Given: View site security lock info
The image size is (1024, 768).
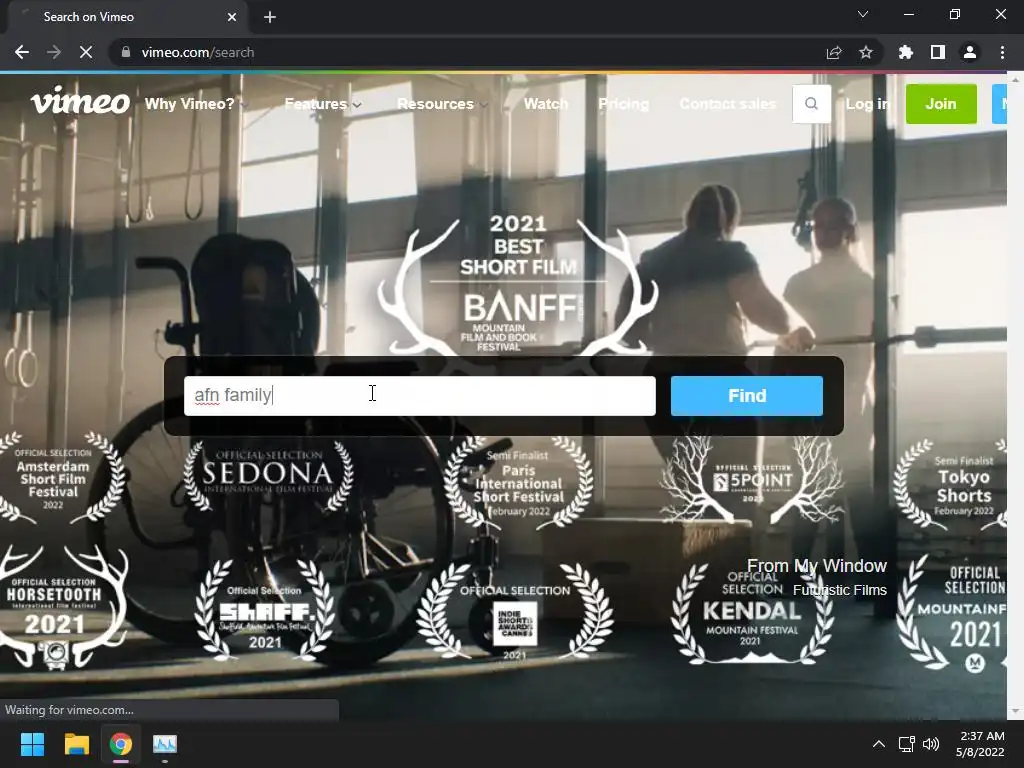Looking at the screenshot, I should (x=126, y=52).
